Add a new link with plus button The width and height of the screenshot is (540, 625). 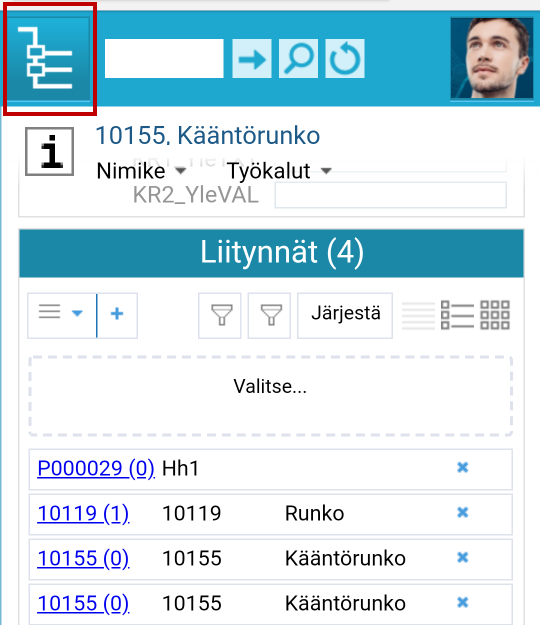[117, 316]
